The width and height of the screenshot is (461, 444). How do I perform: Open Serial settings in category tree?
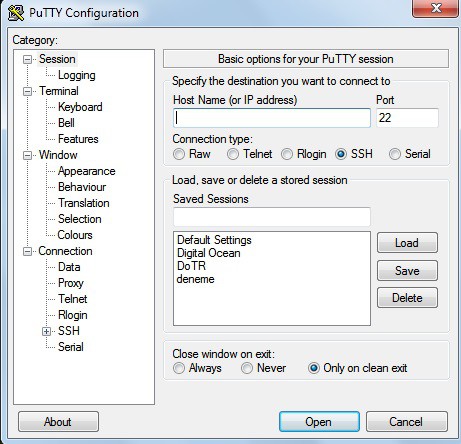71,347
